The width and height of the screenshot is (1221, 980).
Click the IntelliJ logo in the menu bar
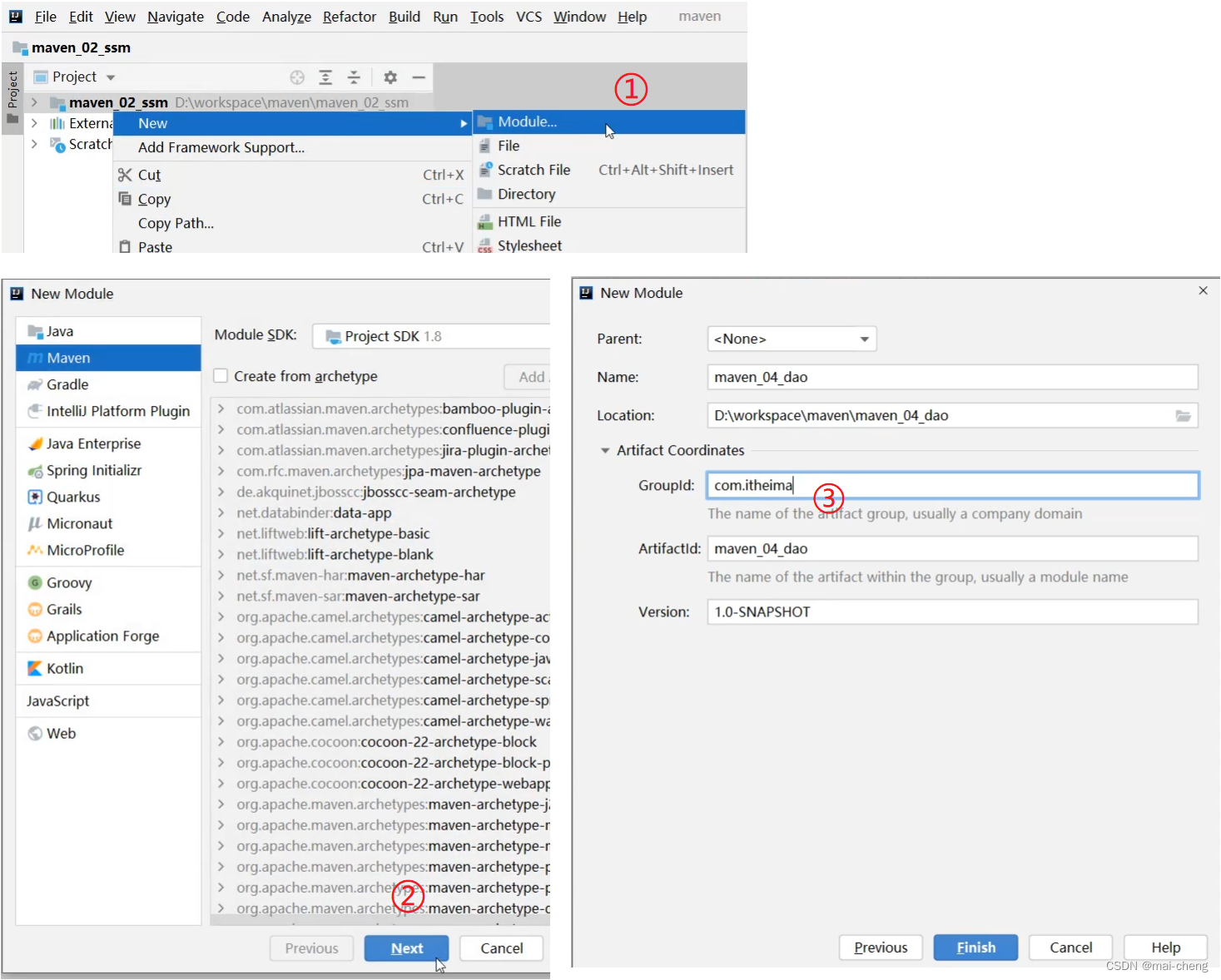tap(16, 17)
